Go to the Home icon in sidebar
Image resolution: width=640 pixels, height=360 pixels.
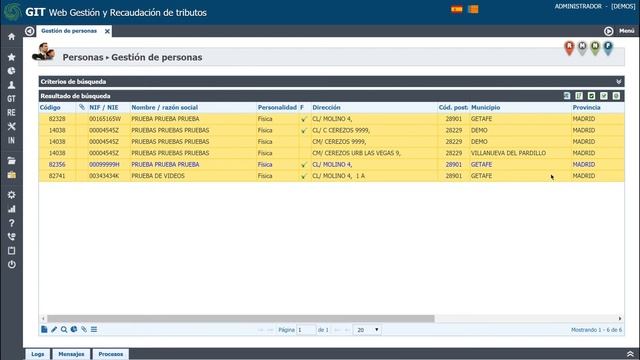point(11,37)
